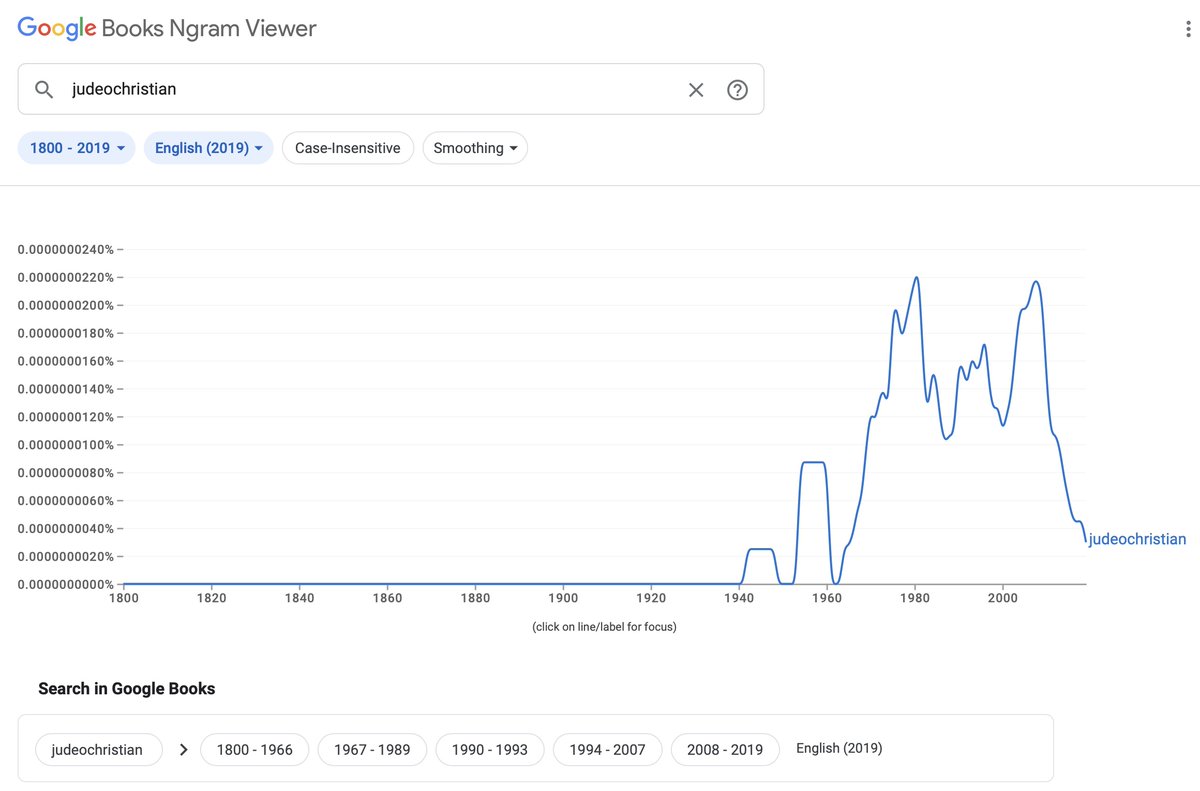Image resolution: width=1200 pixels, height=791 pixels.
Task: Toggle the Case-Insensitive option
Action: [348, 148]
